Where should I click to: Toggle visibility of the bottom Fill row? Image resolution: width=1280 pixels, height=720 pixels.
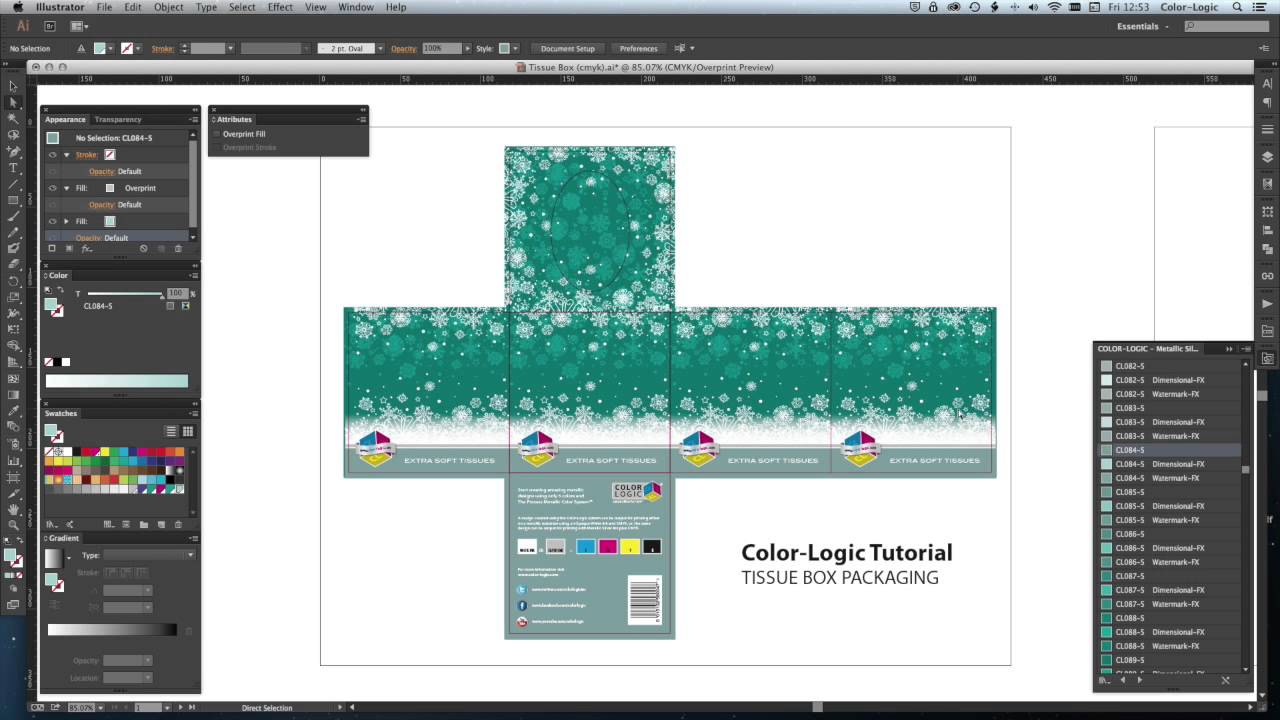coord(53,221)
